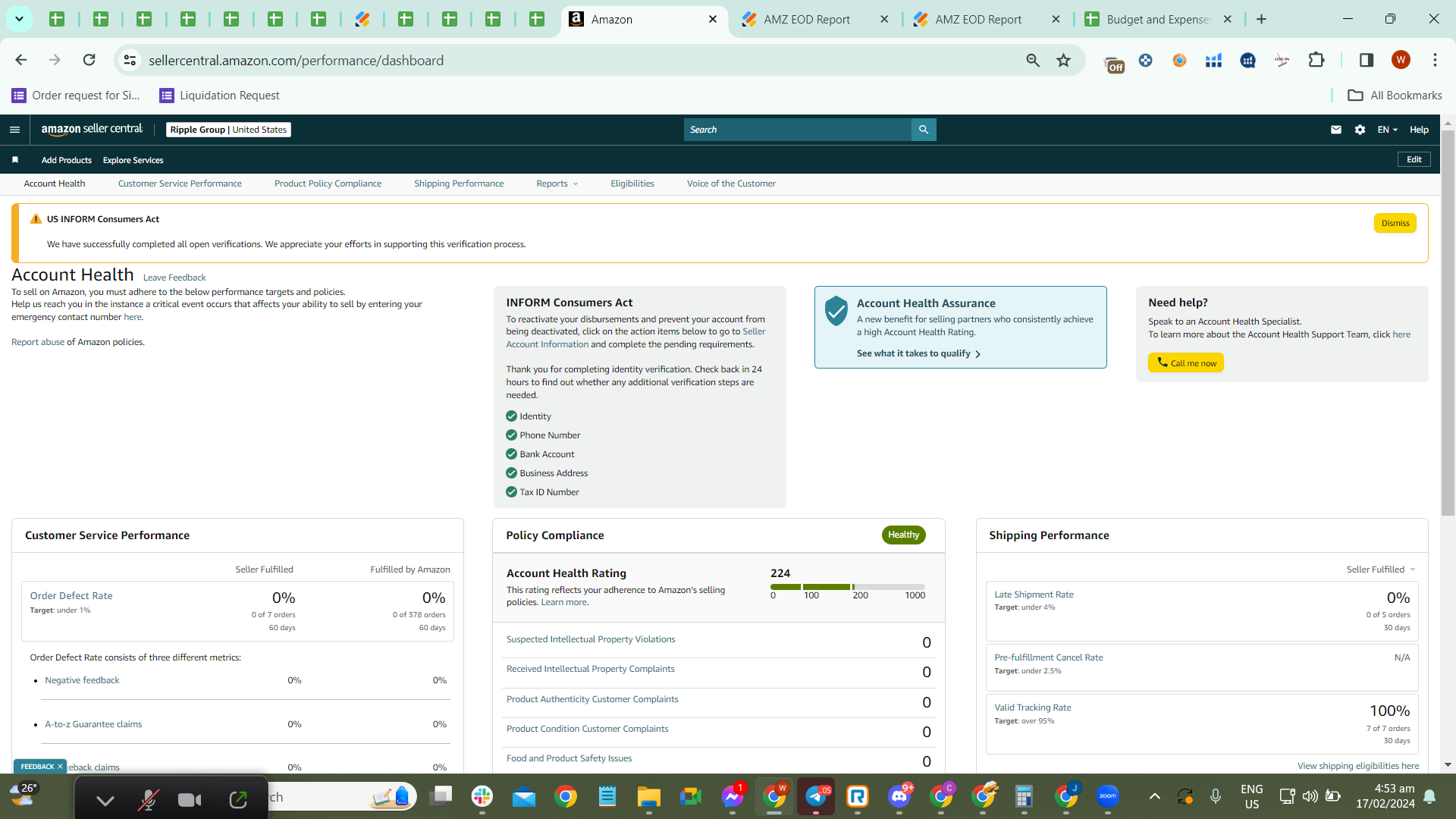Image resolution: width=1456 pixels, height=819 pixels.
Task: Open the Mail app from the taskbar
Action: click(x=524, y=797)
